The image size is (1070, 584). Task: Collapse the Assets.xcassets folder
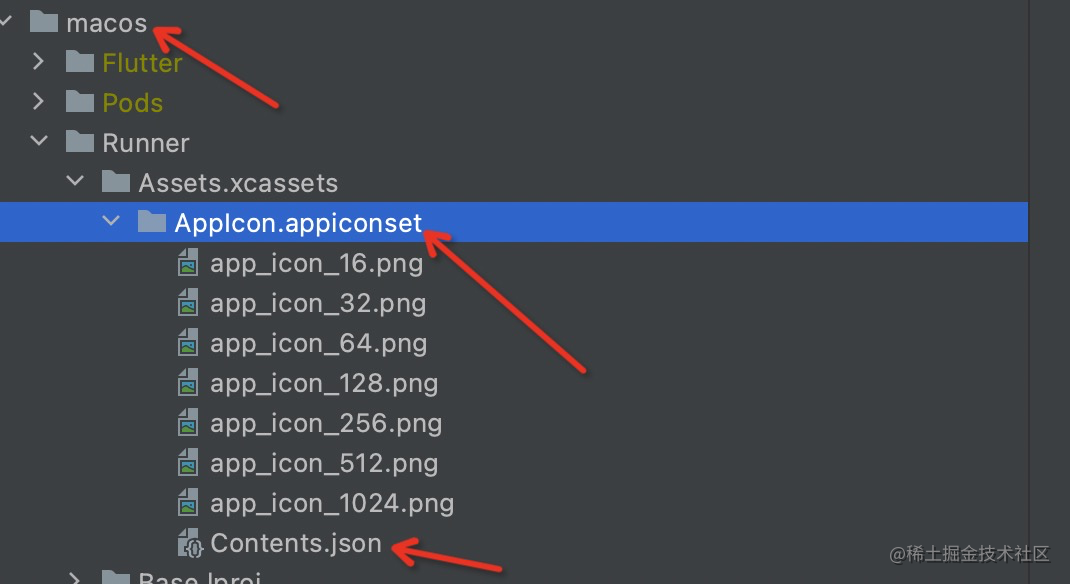tap(74, 182)
